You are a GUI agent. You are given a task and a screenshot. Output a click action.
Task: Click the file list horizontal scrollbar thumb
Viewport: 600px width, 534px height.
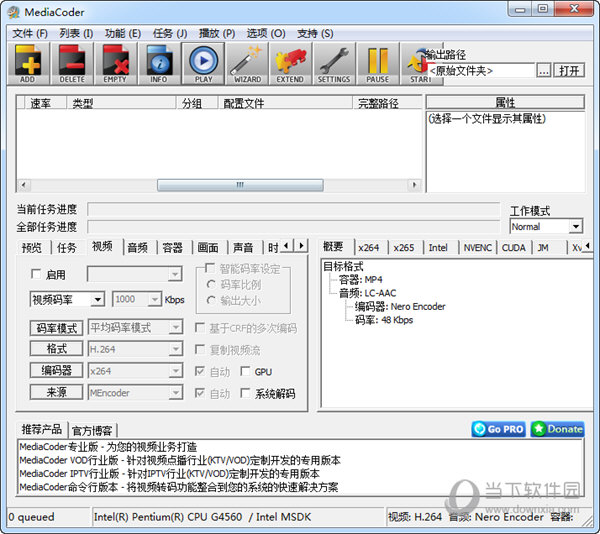240,185
